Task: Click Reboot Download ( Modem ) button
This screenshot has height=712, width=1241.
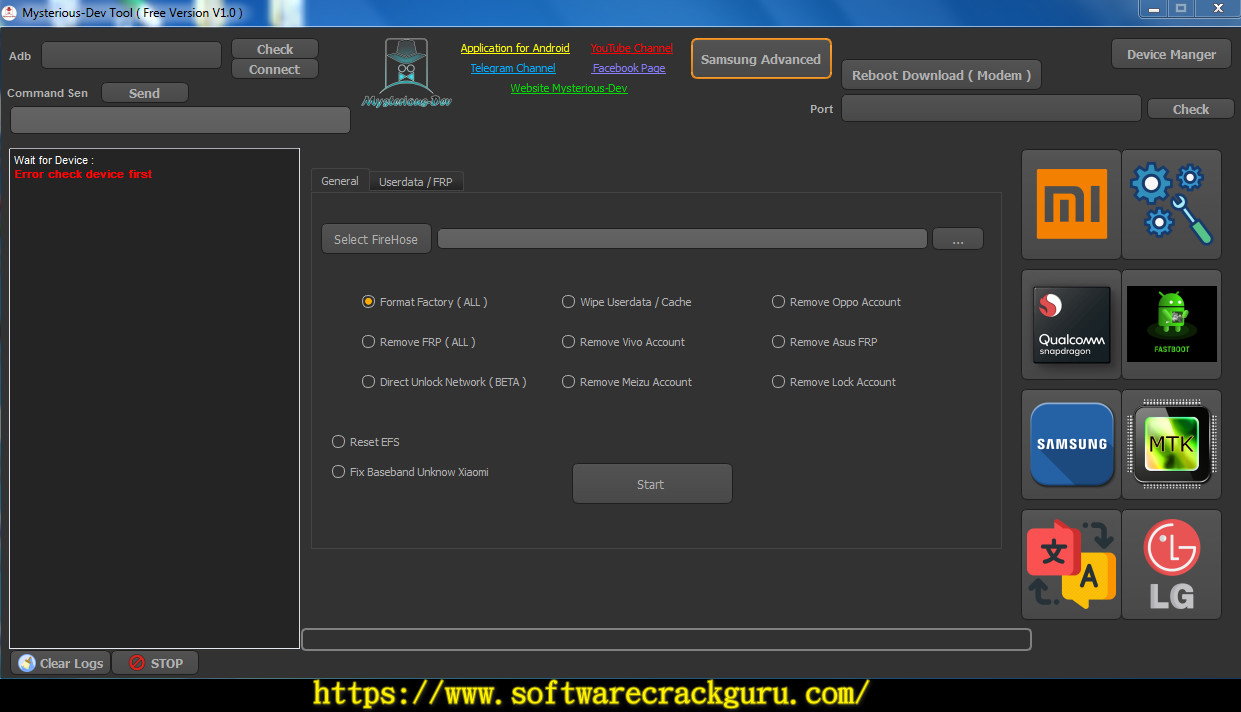Action: pyautogui.click(x=942, y=75)
